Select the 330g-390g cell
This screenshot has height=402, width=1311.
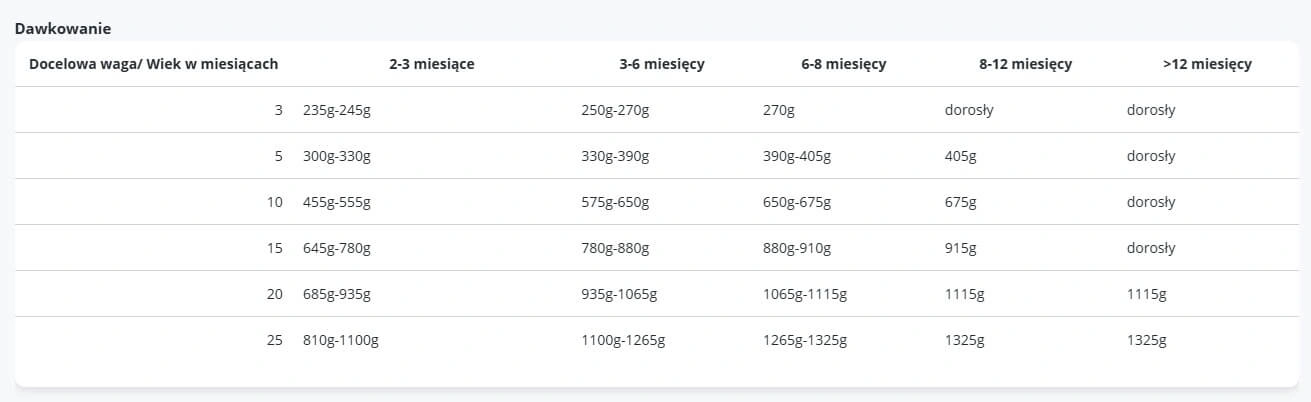click(615, 156)
